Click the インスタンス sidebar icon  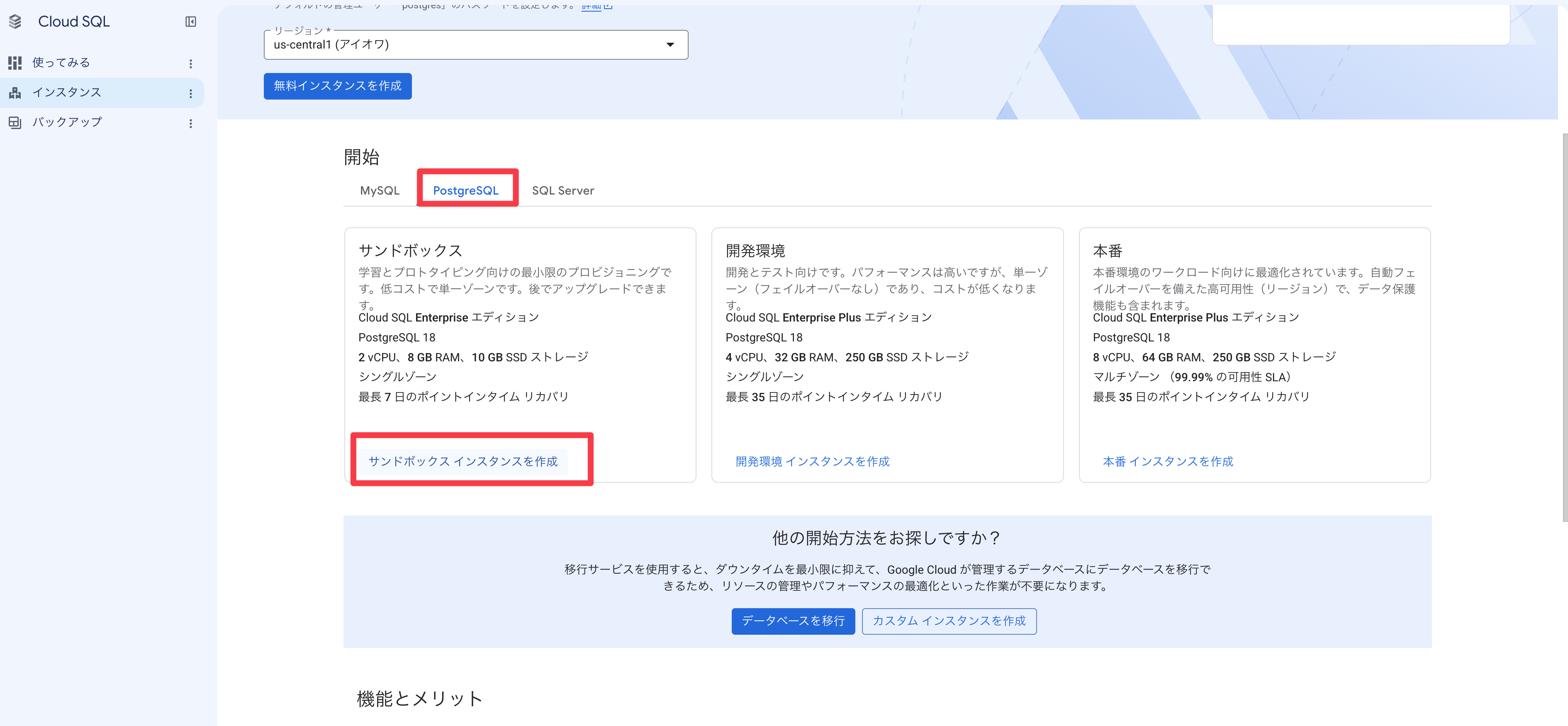point(15,93)
